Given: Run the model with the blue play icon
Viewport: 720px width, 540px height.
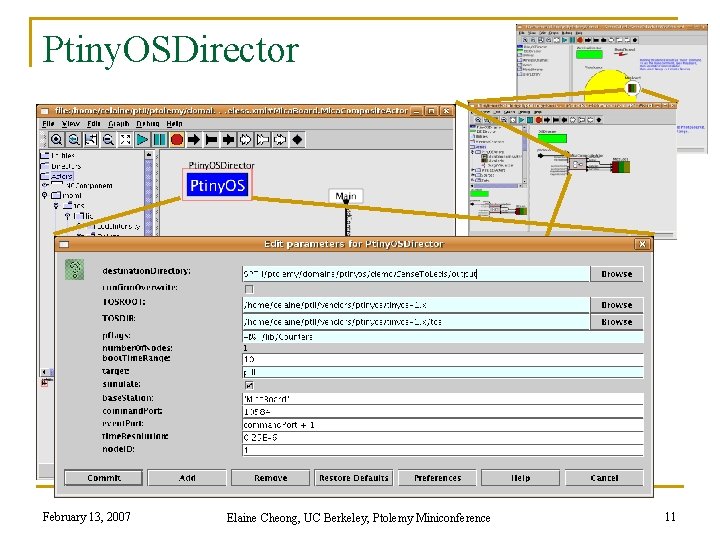Looking at the screenshot, I should tap(142, 139).
